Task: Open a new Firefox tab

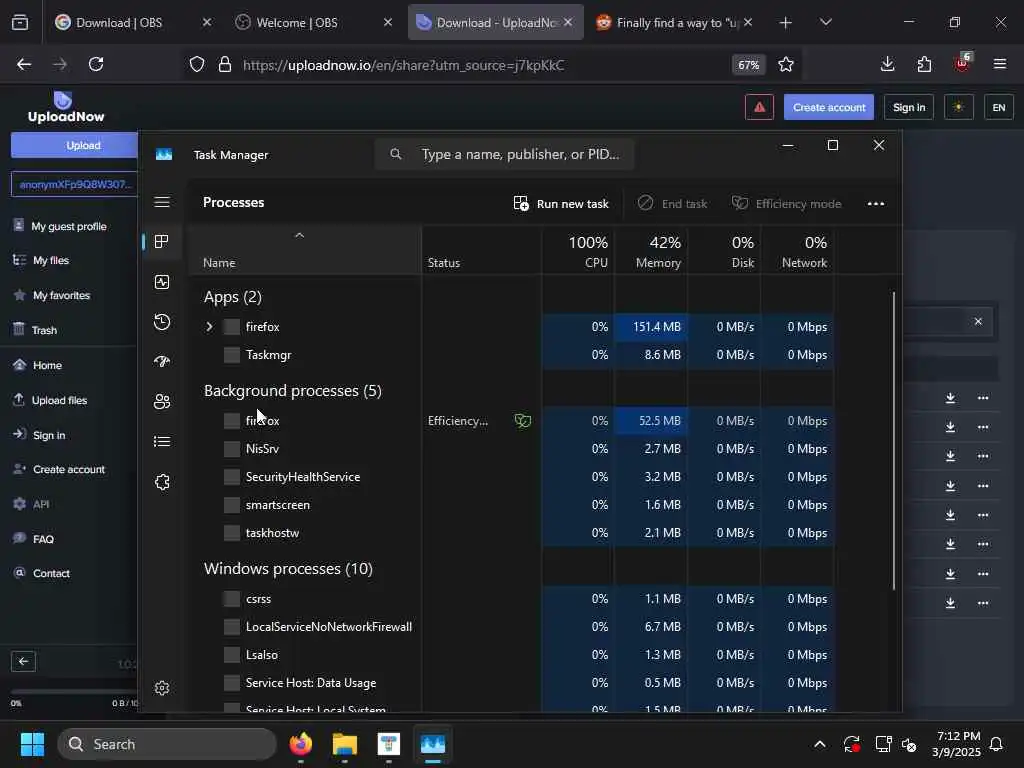Action: tap(786, 23)
